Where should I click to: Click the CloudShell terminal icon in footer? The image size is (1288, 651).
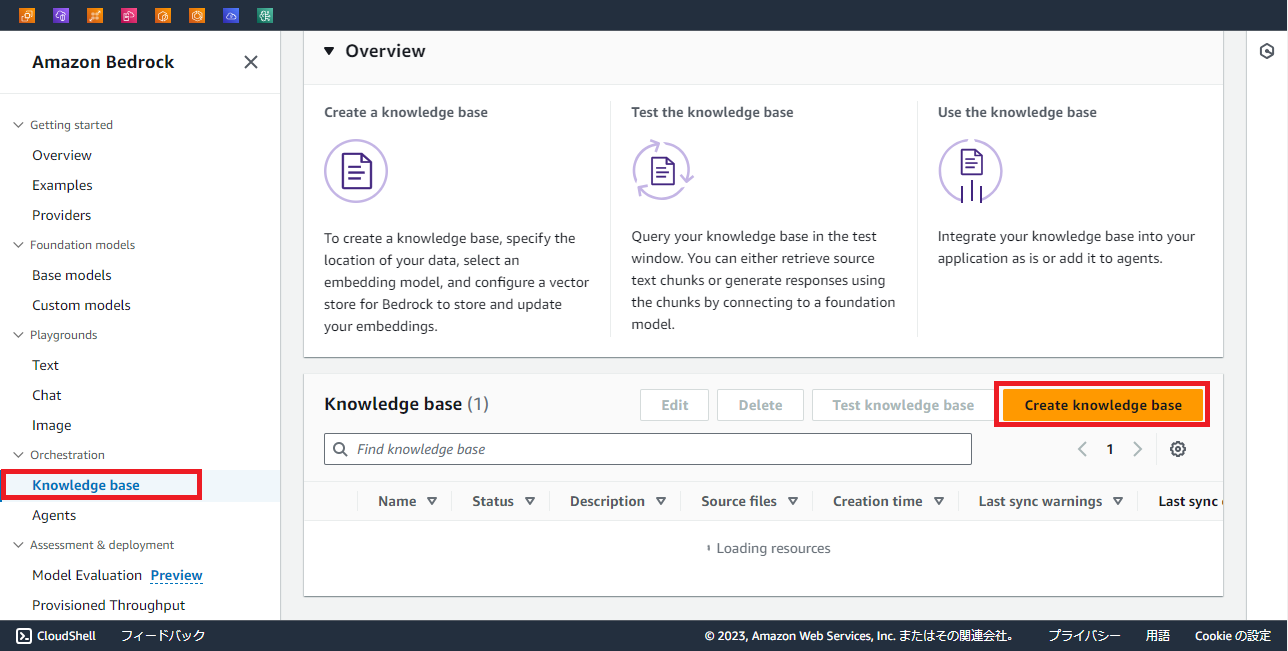(23, 635)
